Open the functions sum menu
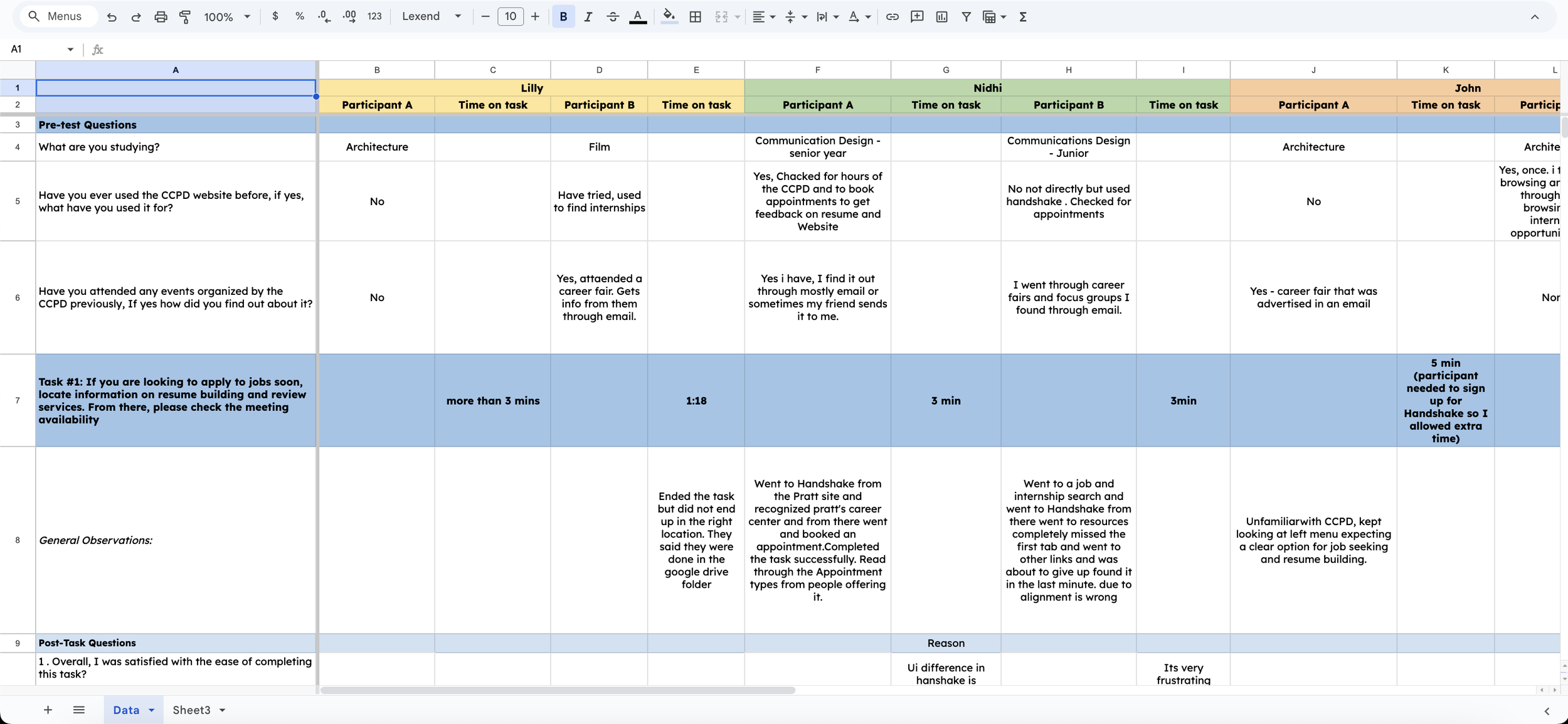 (x=1022, y=16)
